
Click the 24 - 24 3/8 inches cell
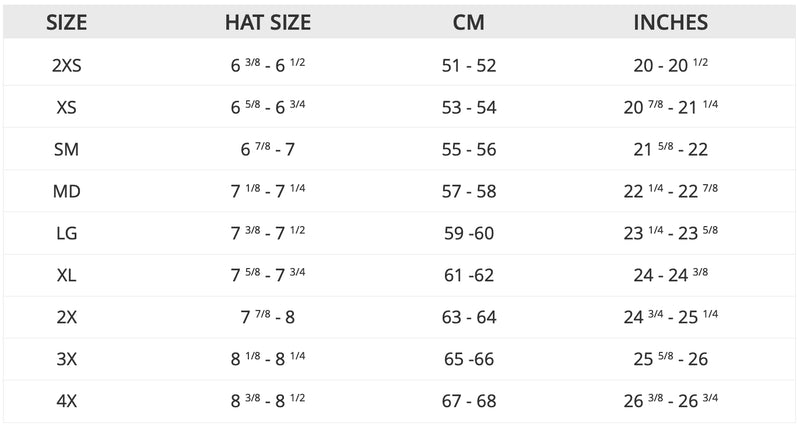[670, 276]
